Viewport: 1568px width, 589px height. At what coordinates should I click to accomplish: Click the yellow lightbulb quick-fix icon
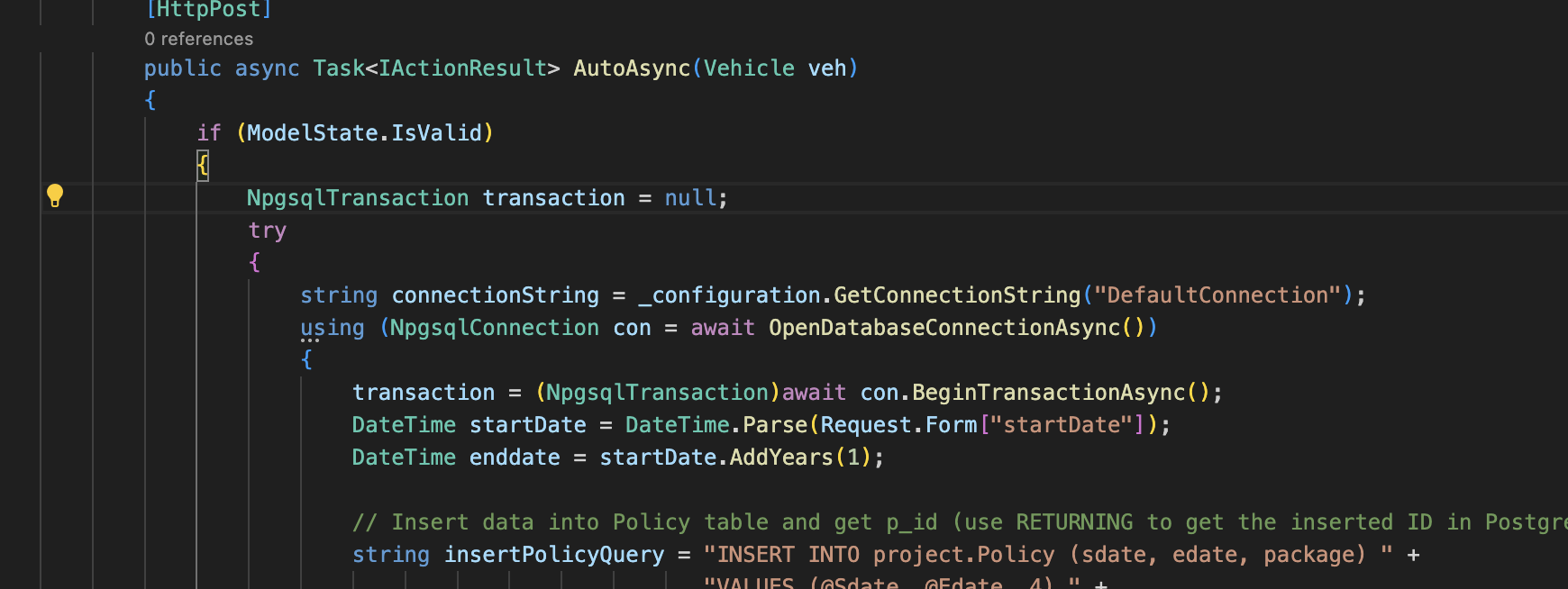(55, 195)
